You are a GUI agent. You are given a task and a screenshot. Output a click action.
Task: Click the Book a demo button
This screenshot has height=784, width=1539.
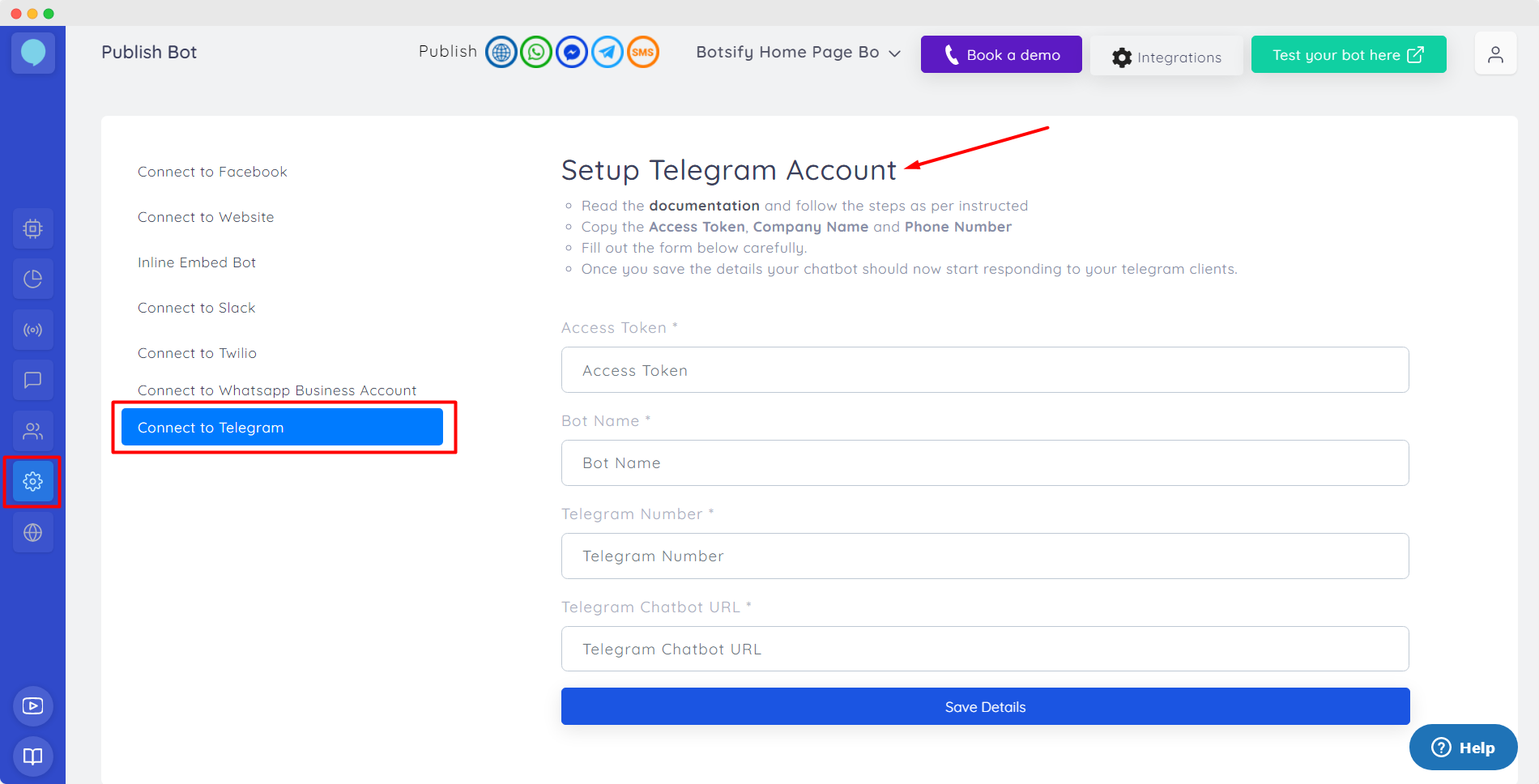pyautogui.click(x=1001, y=54)
